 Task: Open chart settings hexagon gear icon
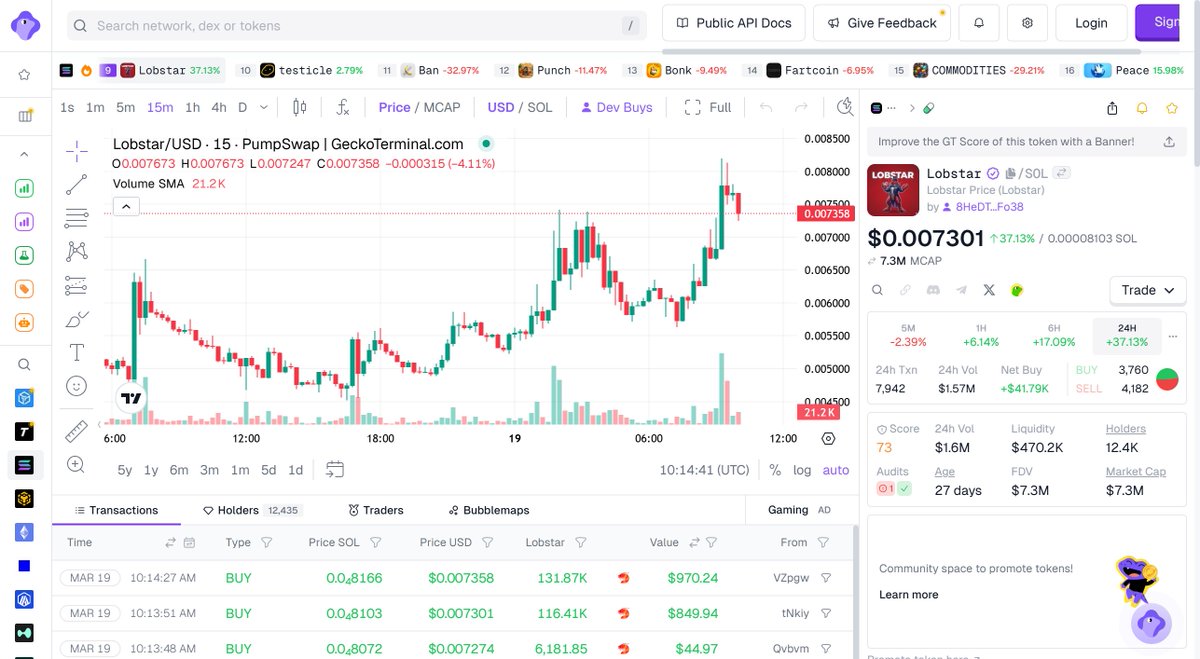828,438
